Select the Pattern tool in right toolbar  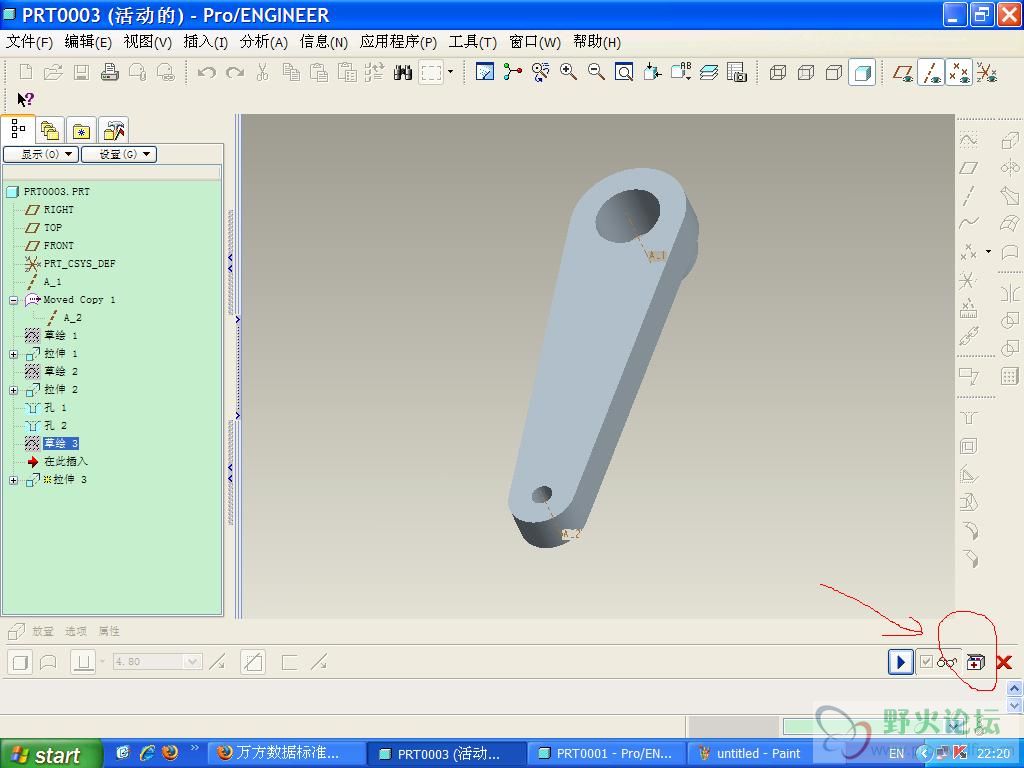click(x=1010, y=376)
